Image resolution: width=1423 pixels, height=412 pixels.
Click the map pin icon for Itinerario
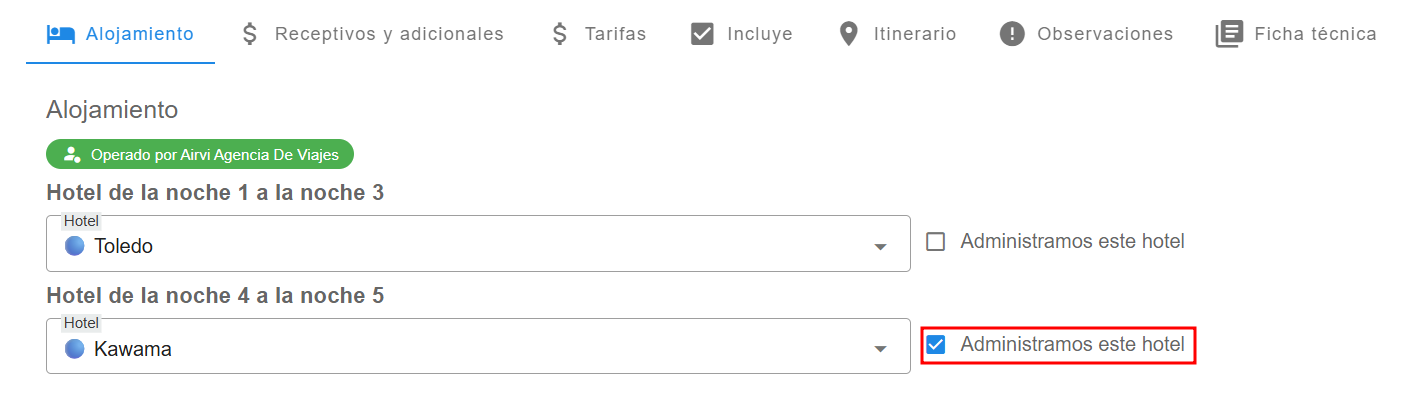tap(849, 34)
